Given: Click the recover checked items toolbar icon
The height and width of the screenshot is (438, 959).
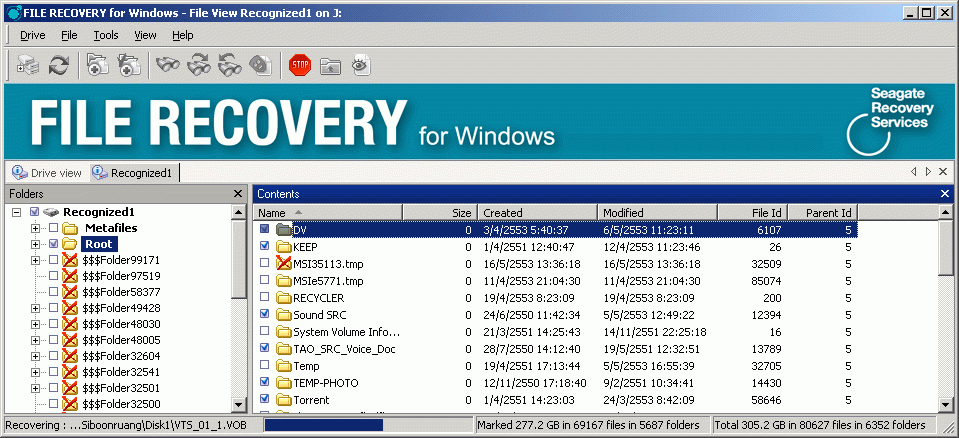Looking at the screenshot, I should [x=129, y=64].
